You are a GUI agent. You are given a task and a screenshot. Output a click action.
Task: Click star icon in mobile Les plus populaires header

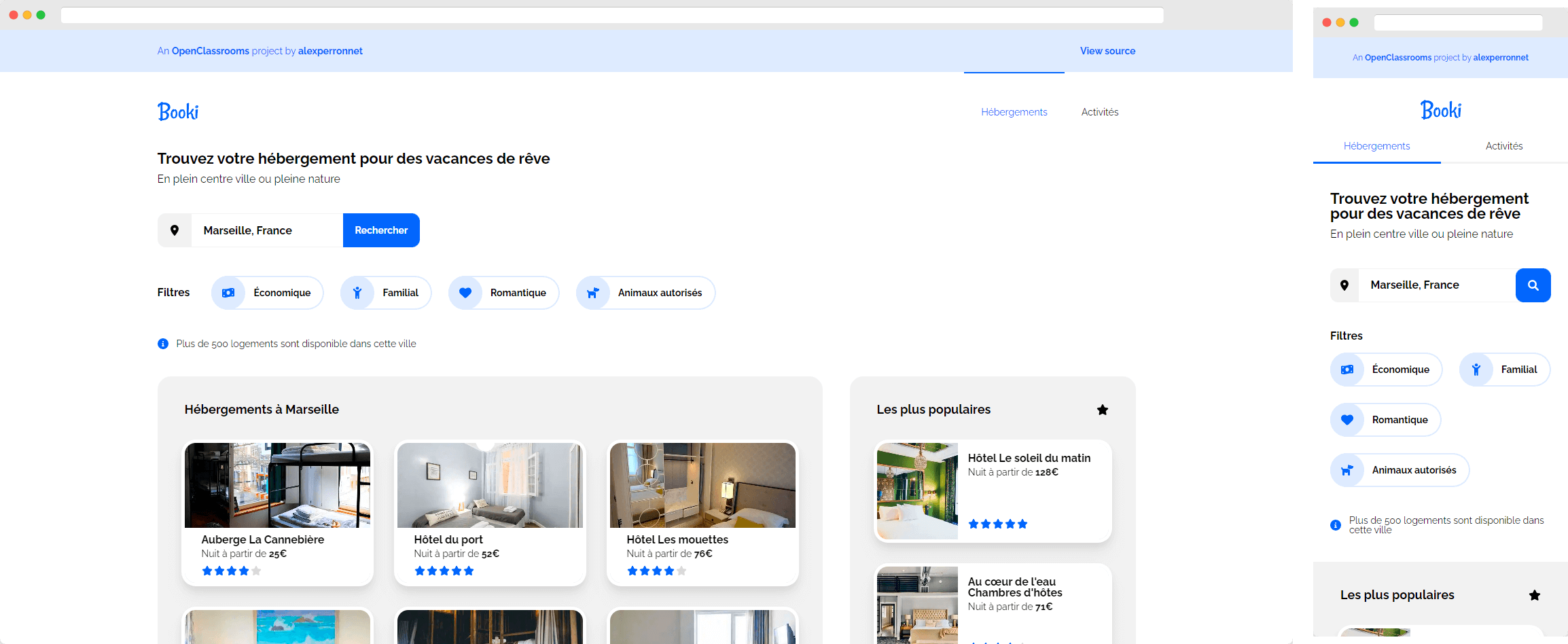[x=1535, y=595]
